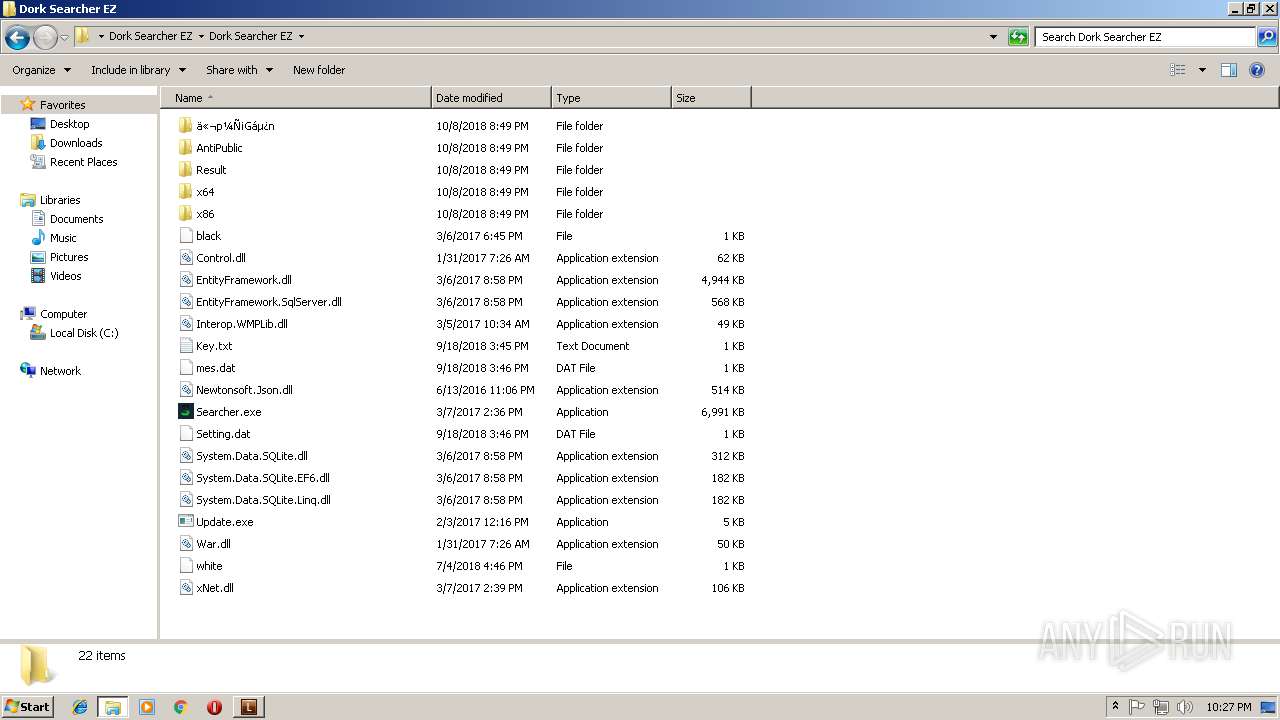This screenshot has width=1280, height=720.
Task: Select Local Disk (C:) in sidebar
Action: (84, 333)
